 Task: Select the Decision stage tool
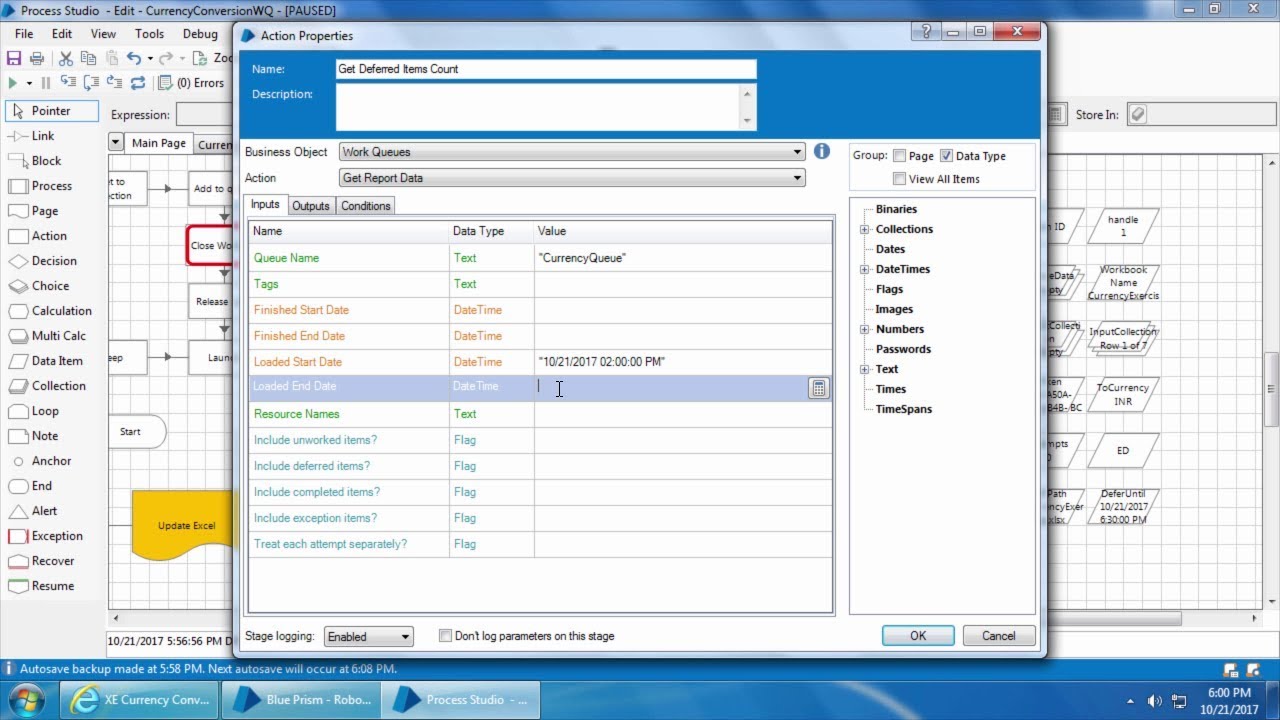[42, 261]
